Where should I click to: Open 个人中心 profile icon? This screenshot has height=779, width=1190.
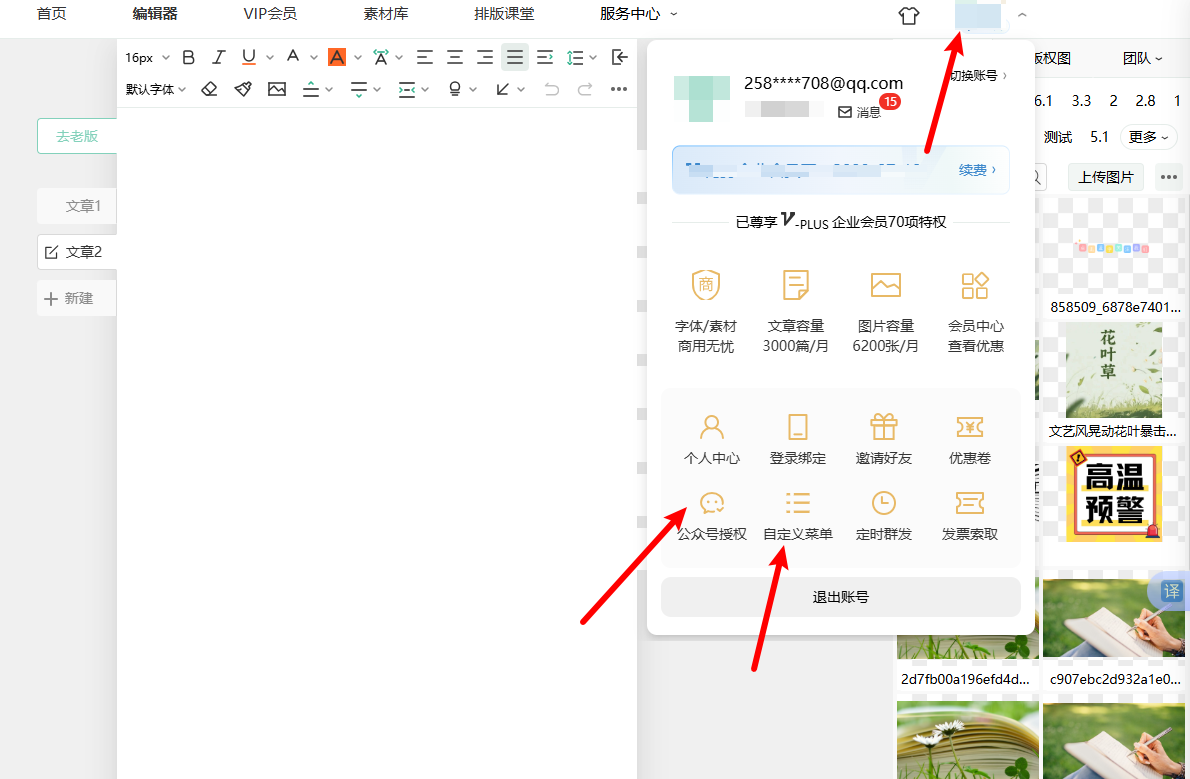(x=711, y=428)
